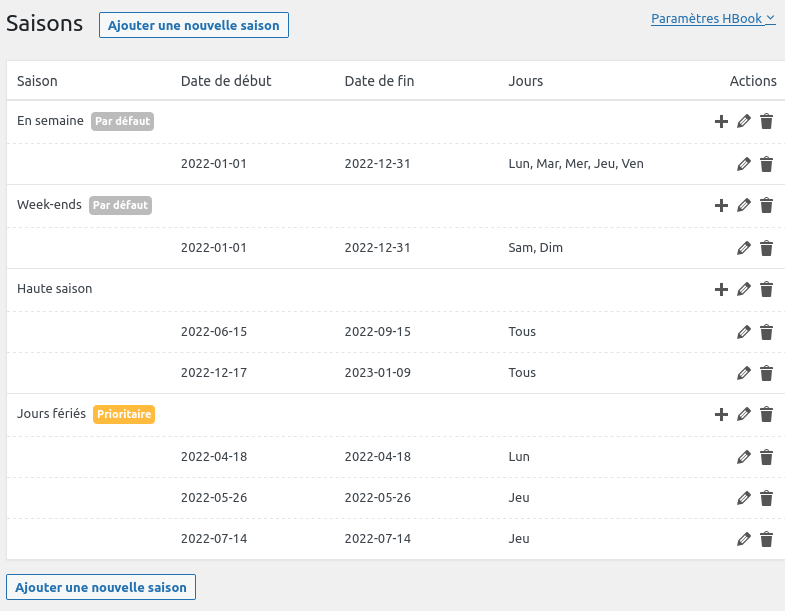This screenshot has width=785, height=611.
Task: Edit the Haute saison season name
Action: (x=743, y=289)
